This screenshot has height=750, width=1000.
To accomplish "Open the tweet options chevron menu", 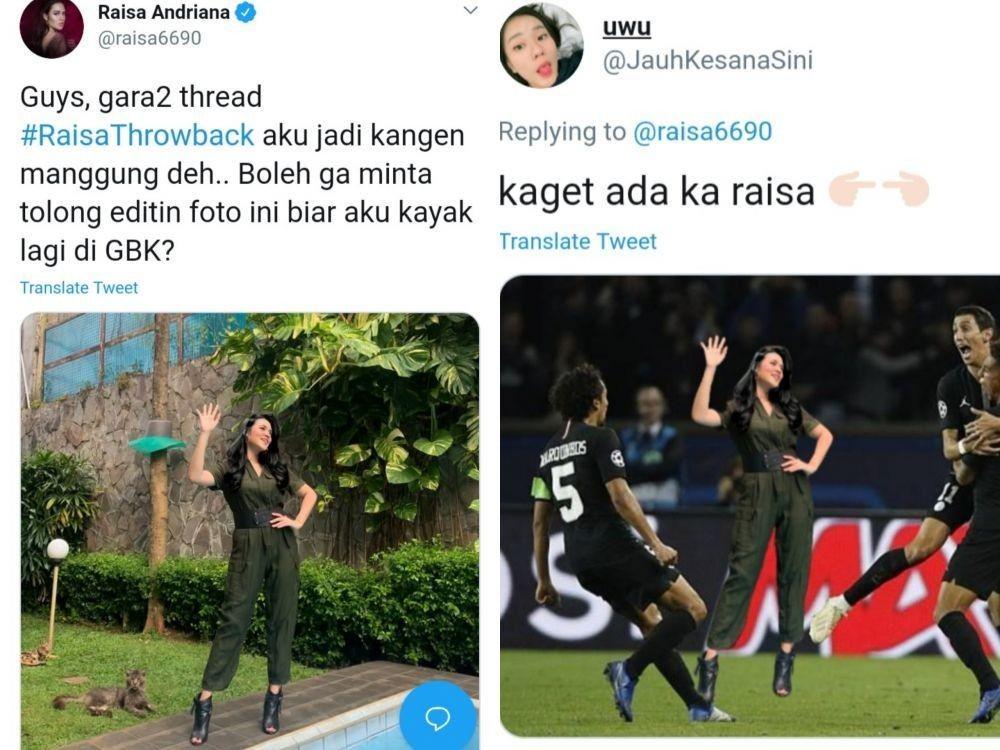I will click(x=470, y=10).
